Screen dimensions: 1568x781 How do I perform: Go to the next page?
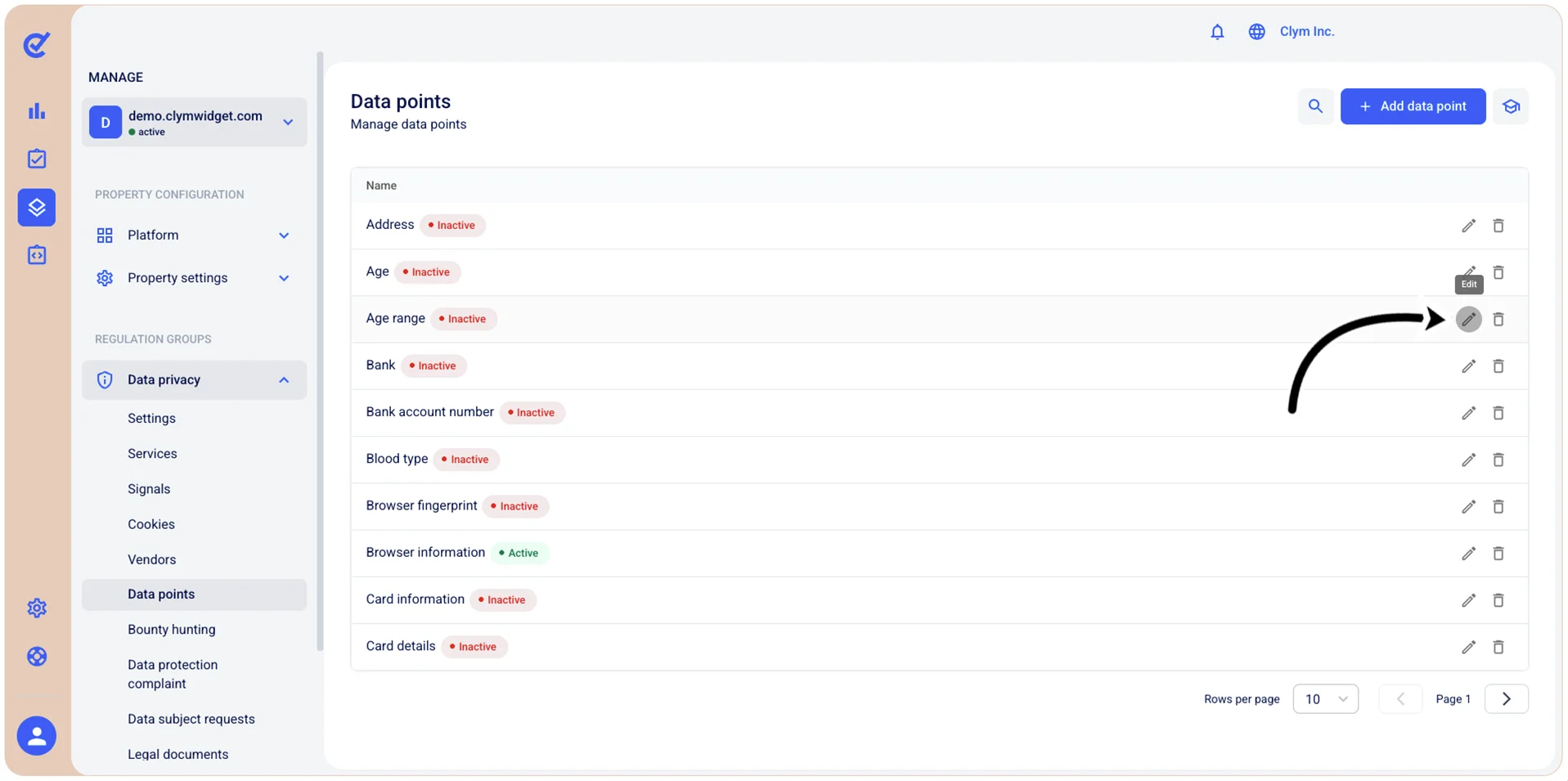pyautogui.click(x=1506, y=699)
